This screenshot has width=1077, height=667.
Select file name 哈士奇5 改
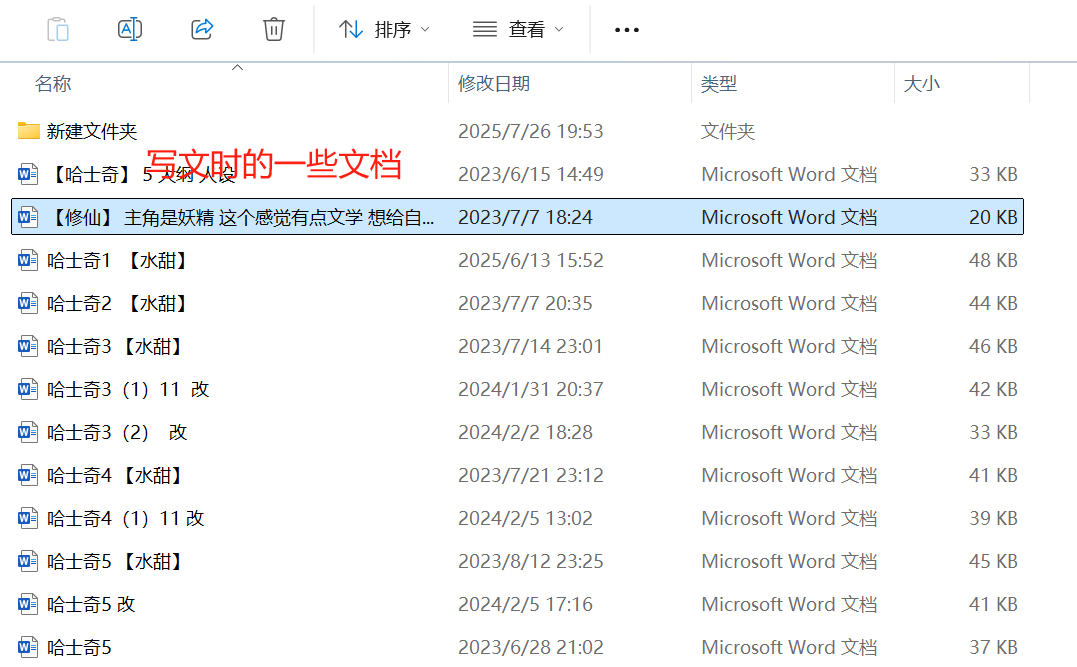[x=91, y=604]
